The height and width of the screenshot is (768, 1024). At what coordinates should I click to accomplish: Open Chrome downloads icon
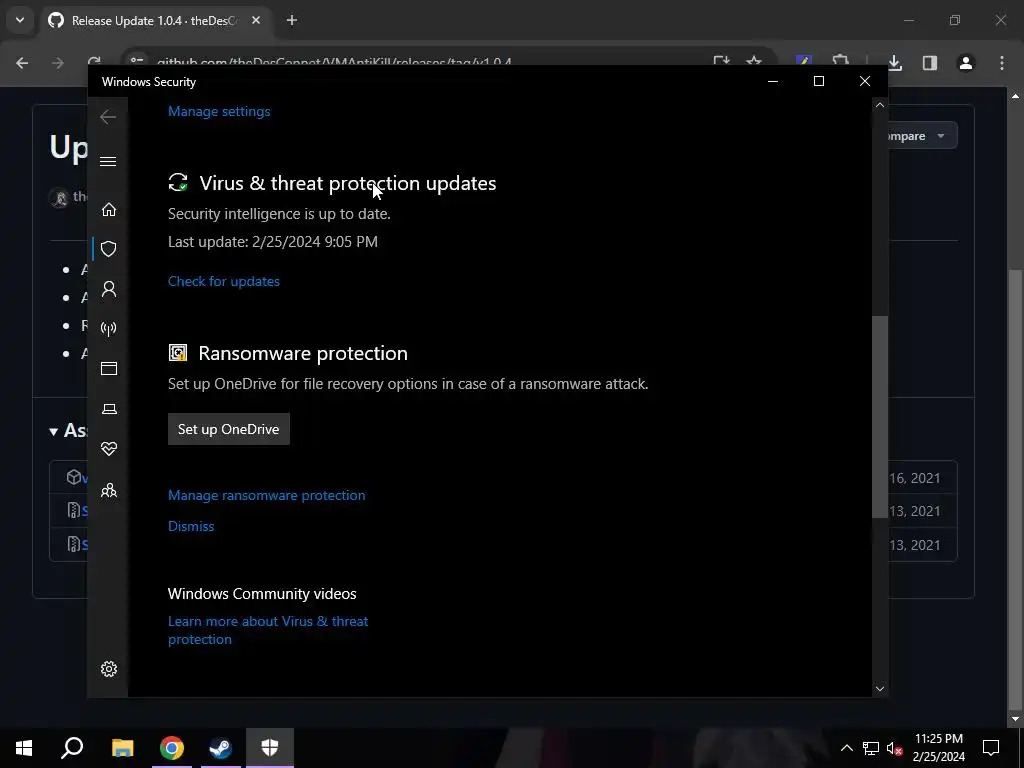[895, 63]
